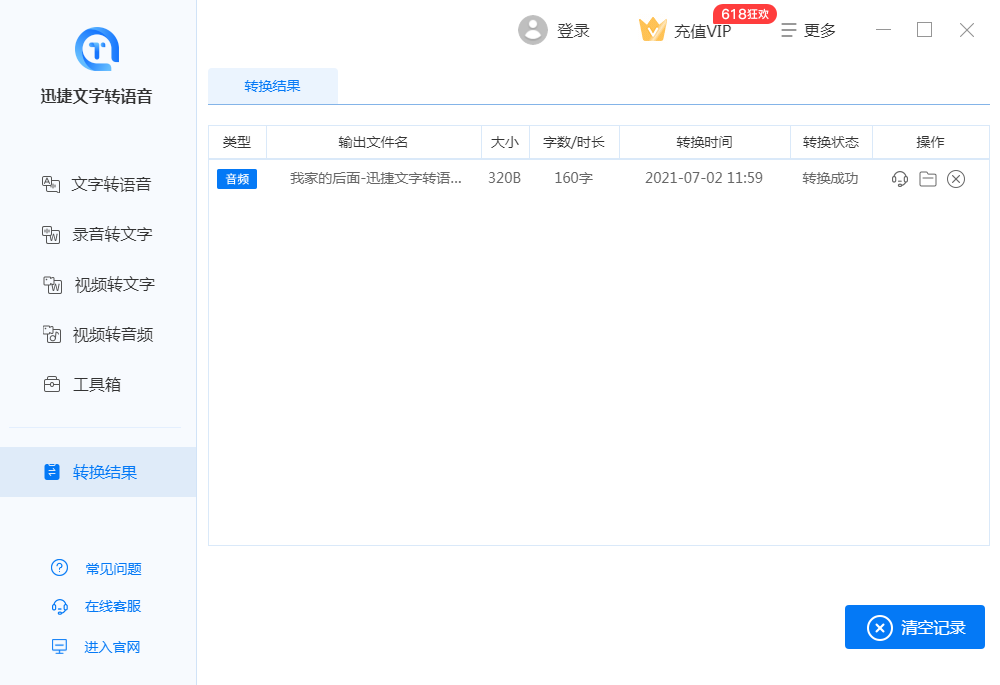This screenshot has width=1000, height=685.
Task: Click the 类型 column header
Action: tap(237, 142)
